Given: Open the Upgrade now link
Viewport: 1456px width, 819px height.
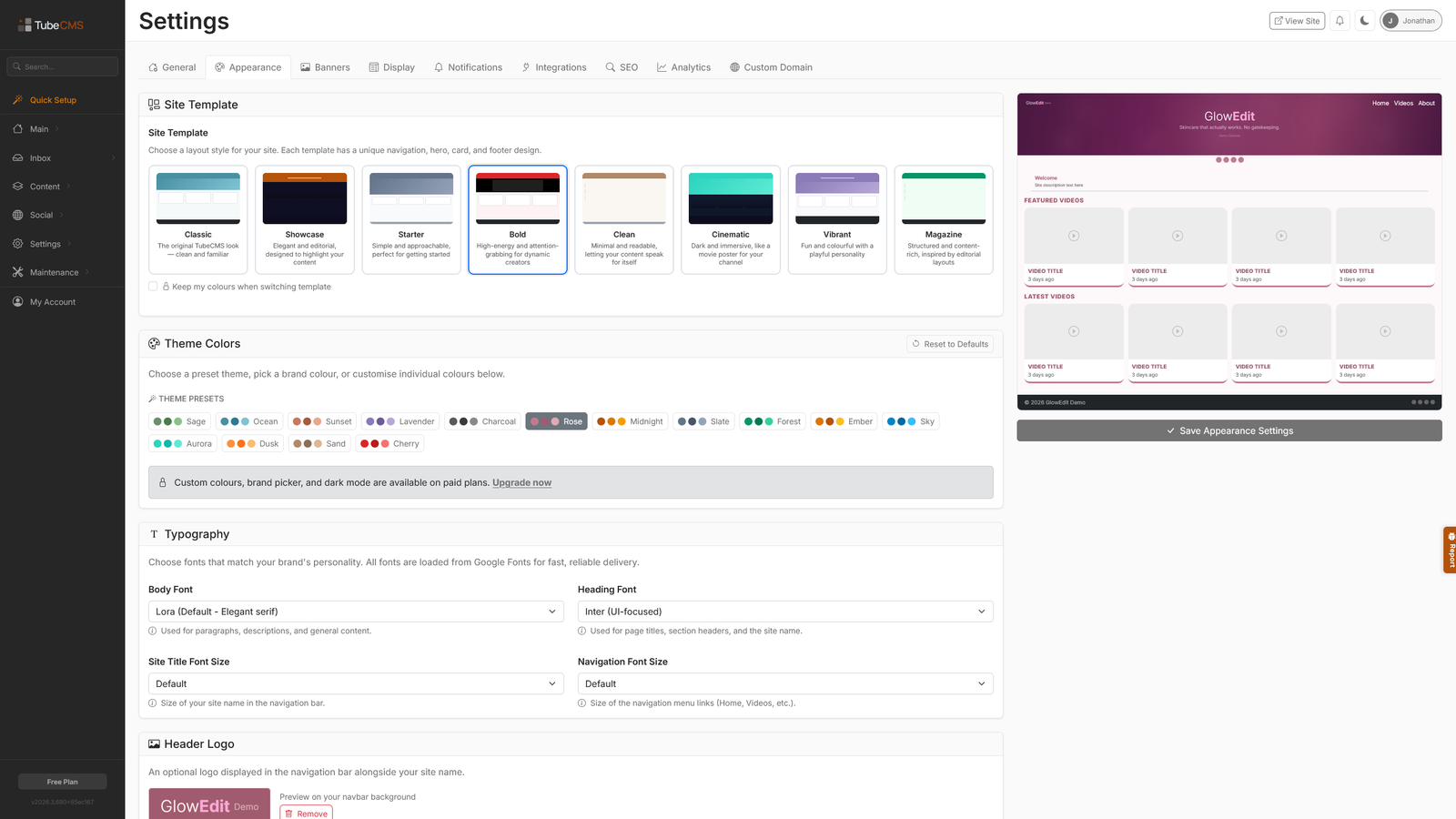Looking at the screenshot, I should (x=521, y=482).
